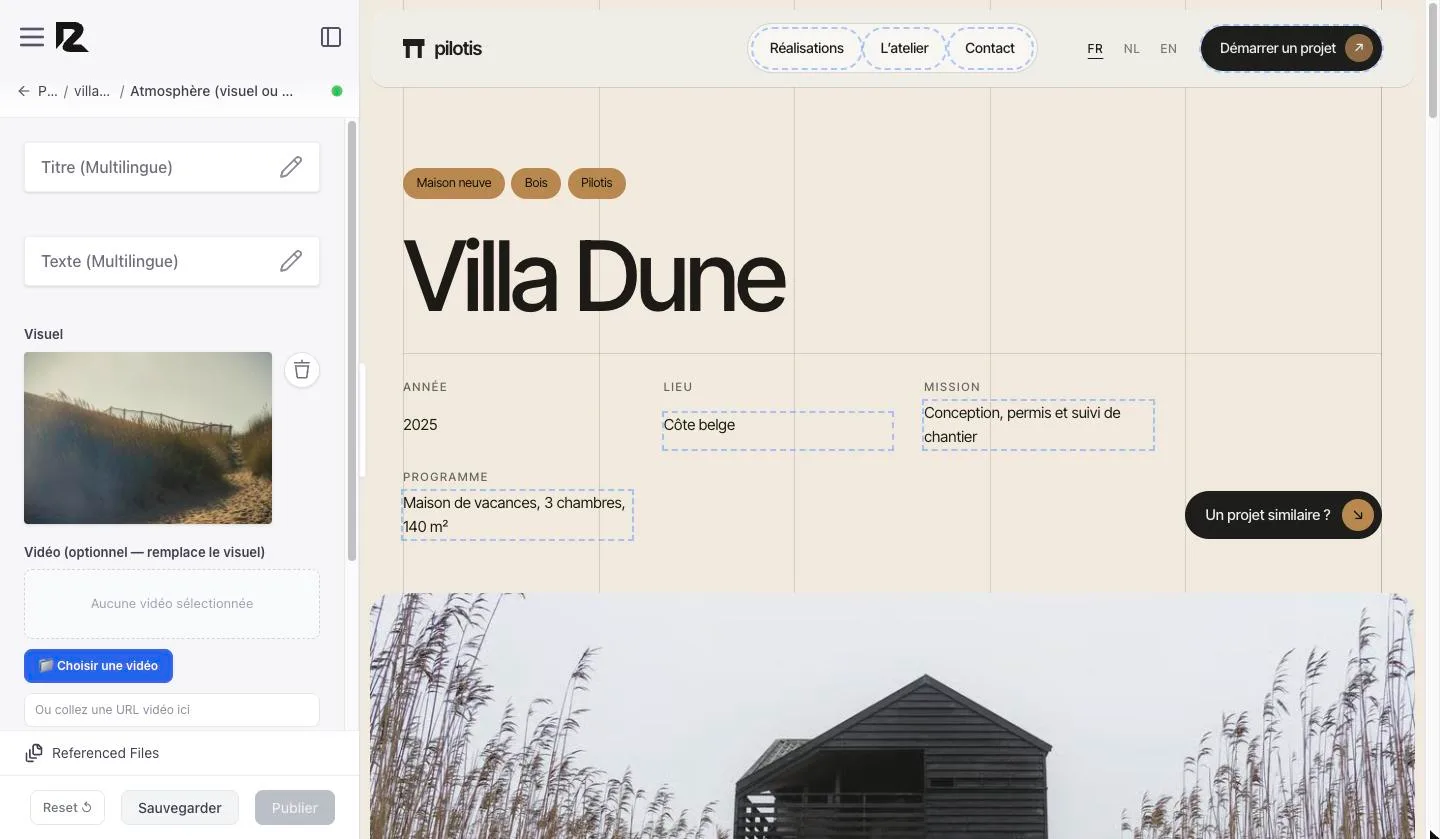Screen dimensions: 1440x839
Task: Click Un projet similaire button
Action: tap(1283, 515)
